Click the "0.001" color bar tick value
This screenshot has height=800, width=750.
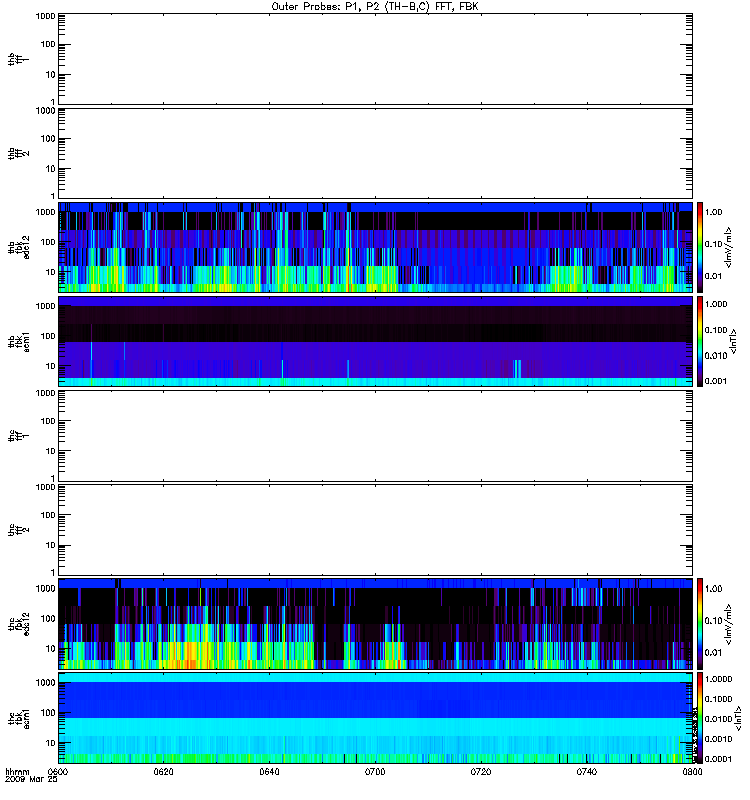pyautogui.click(x=716, y=381)
